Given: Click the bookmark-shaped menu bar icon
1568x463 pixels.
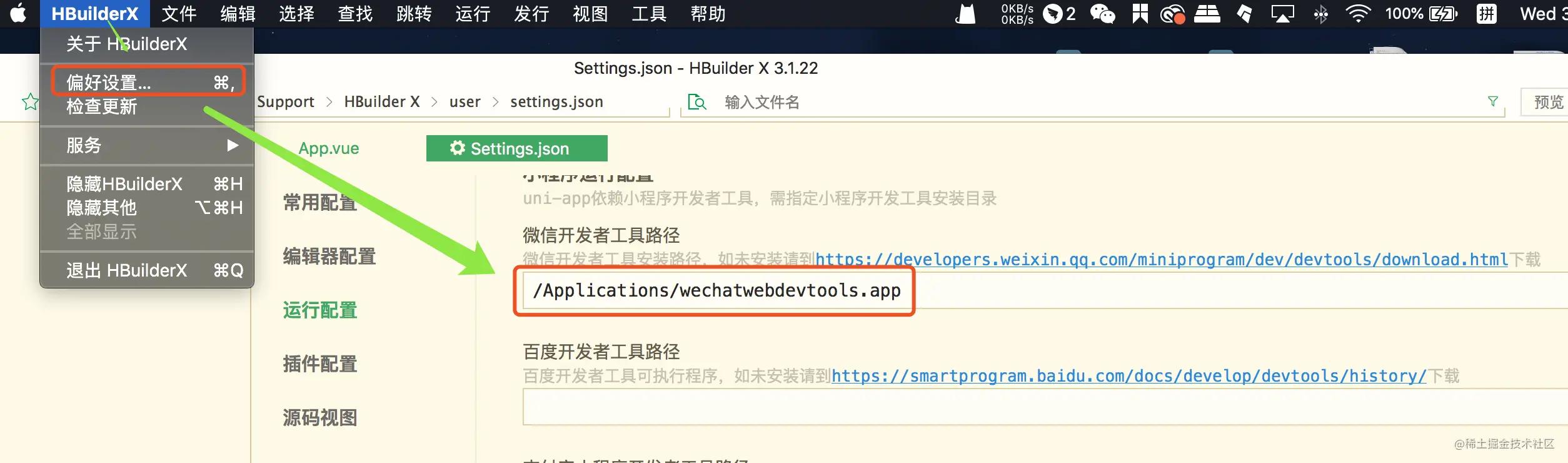Looking at the screenshot, I should tap(1140, 14).
